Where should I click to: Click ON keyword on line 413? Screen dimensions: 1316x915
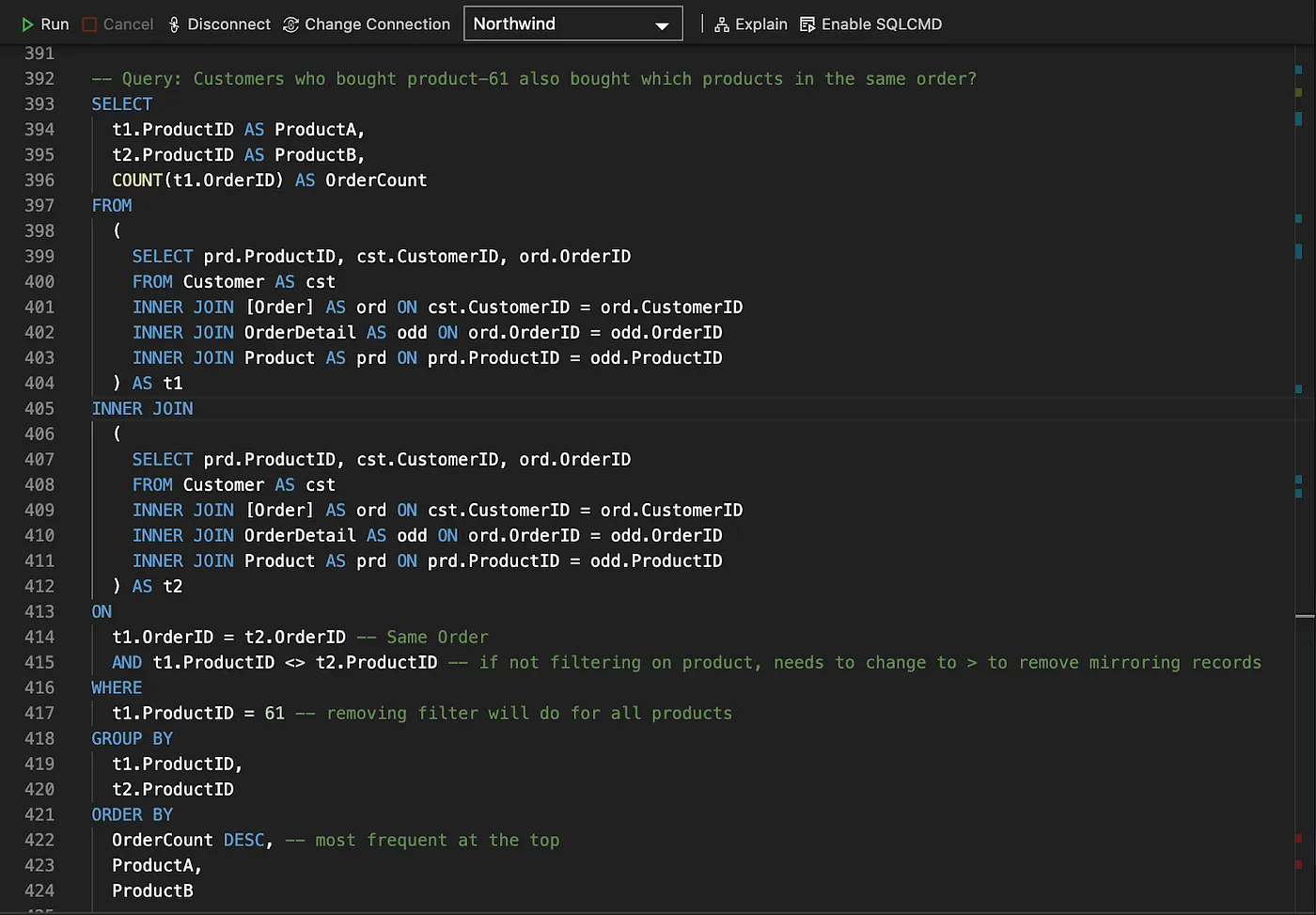(x=102, y=612)
